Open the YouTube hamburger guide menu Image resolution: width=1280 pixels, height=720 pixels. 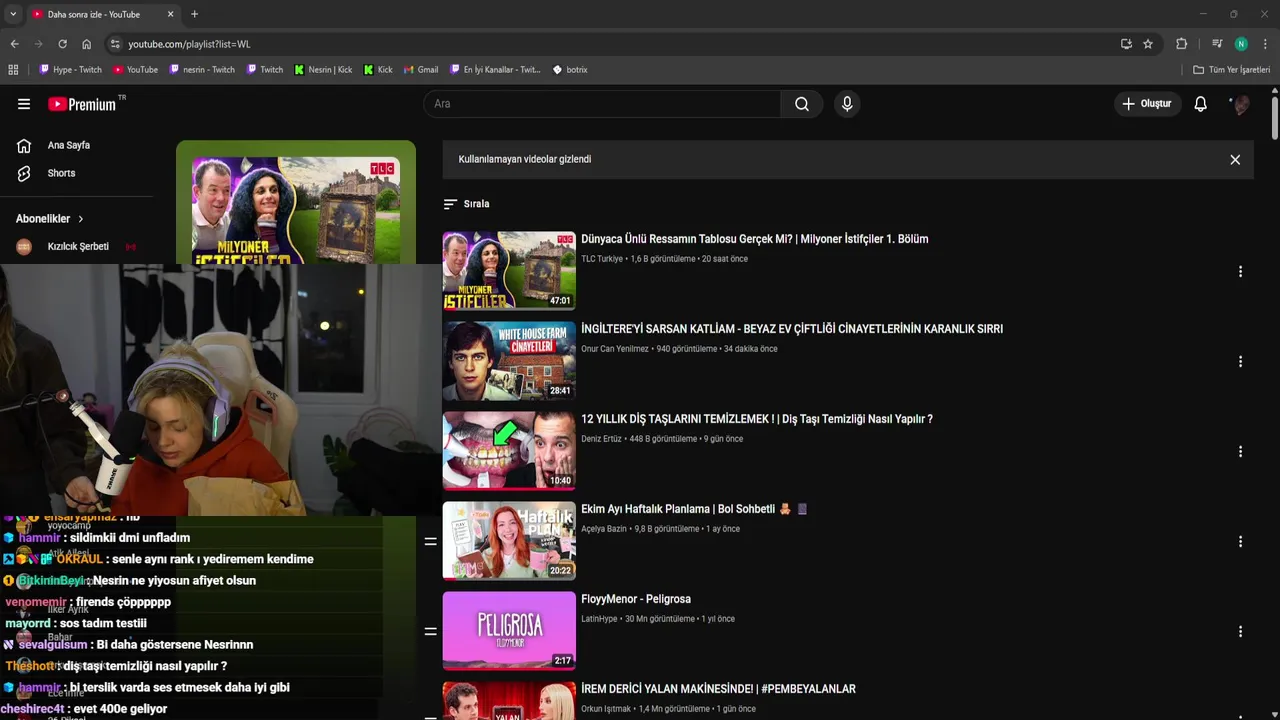24,104
